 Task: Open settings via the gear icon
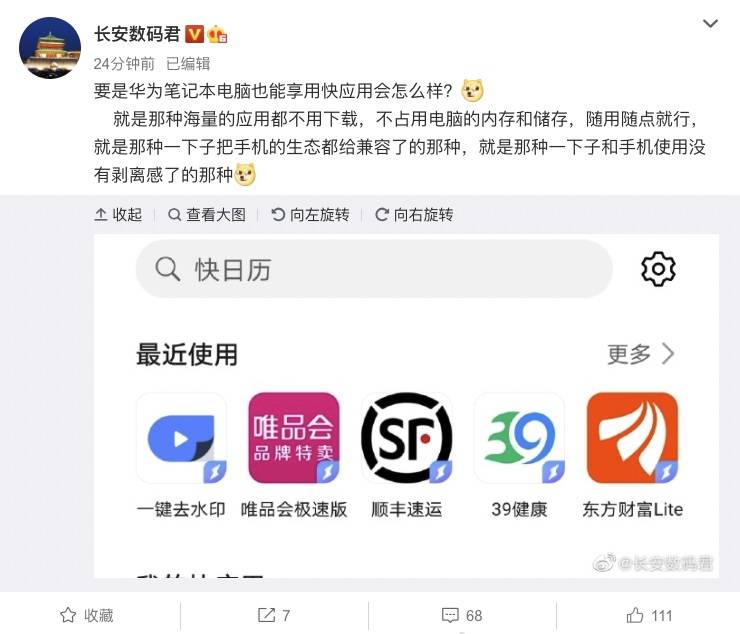point(658,269)
